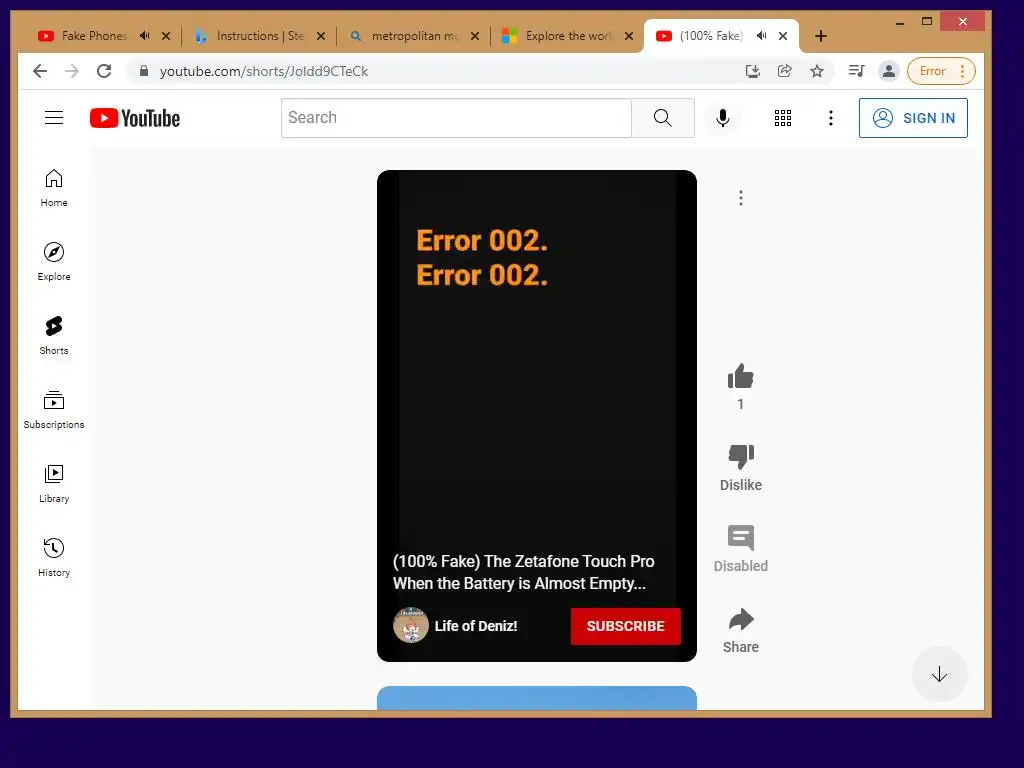Close the metropolitan tab

point(475,36)
